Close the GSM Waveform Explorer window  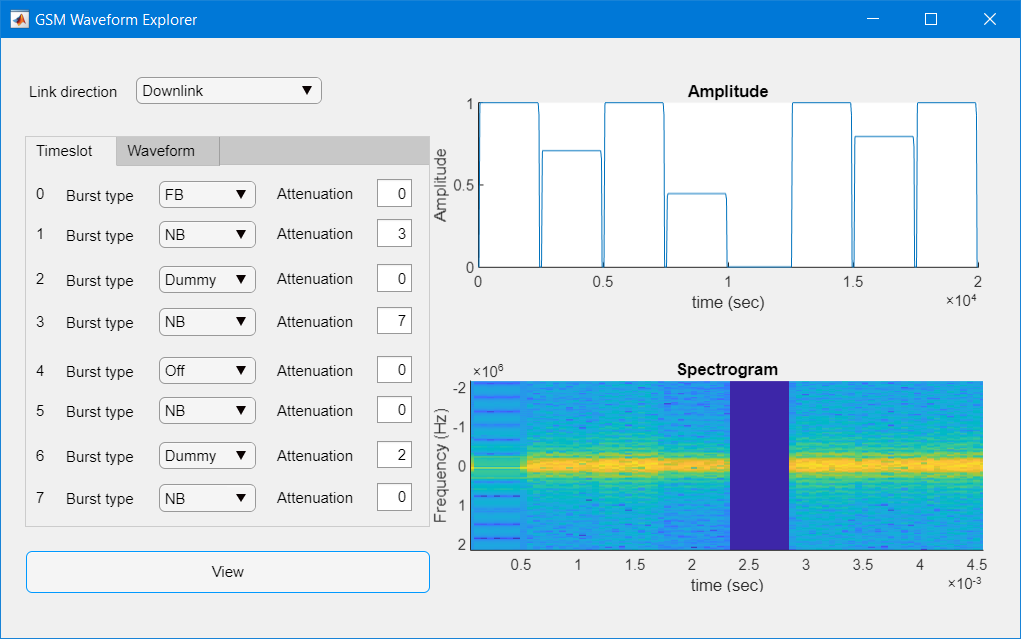pos(990,19)
